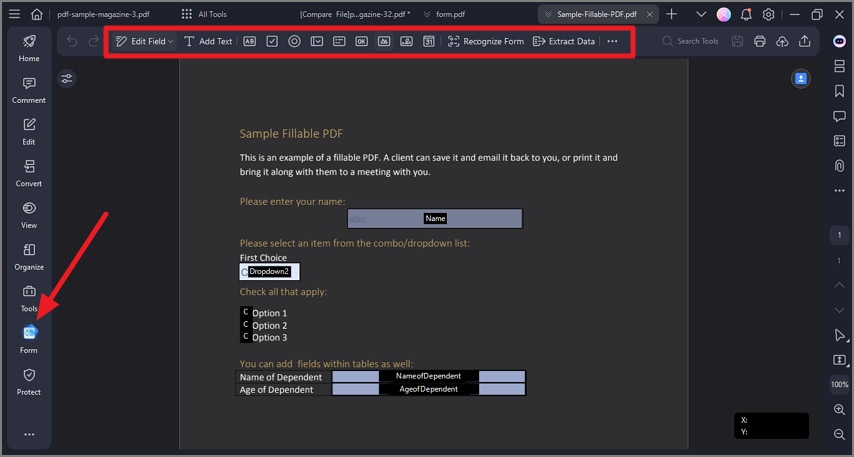Switch to Edit mode in sidebar

click(29, 132)
